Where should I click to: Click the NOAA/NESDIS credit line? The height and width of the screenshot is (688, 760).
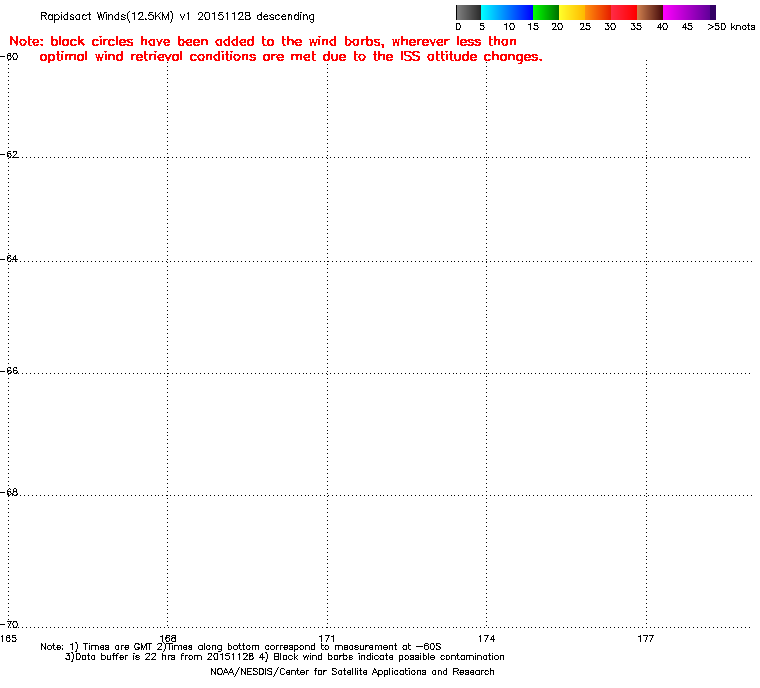352,672
